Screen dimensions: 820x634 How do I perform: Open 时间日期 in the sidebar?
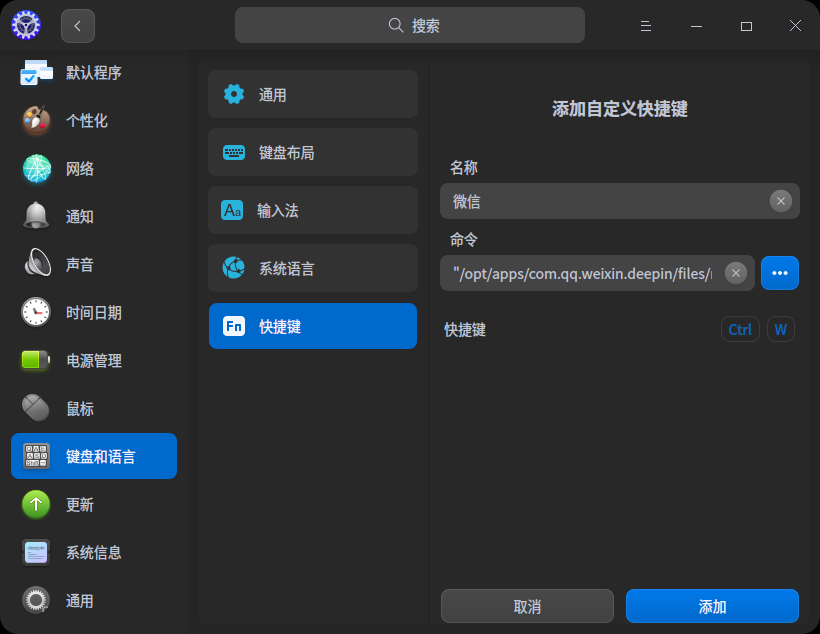94,313
